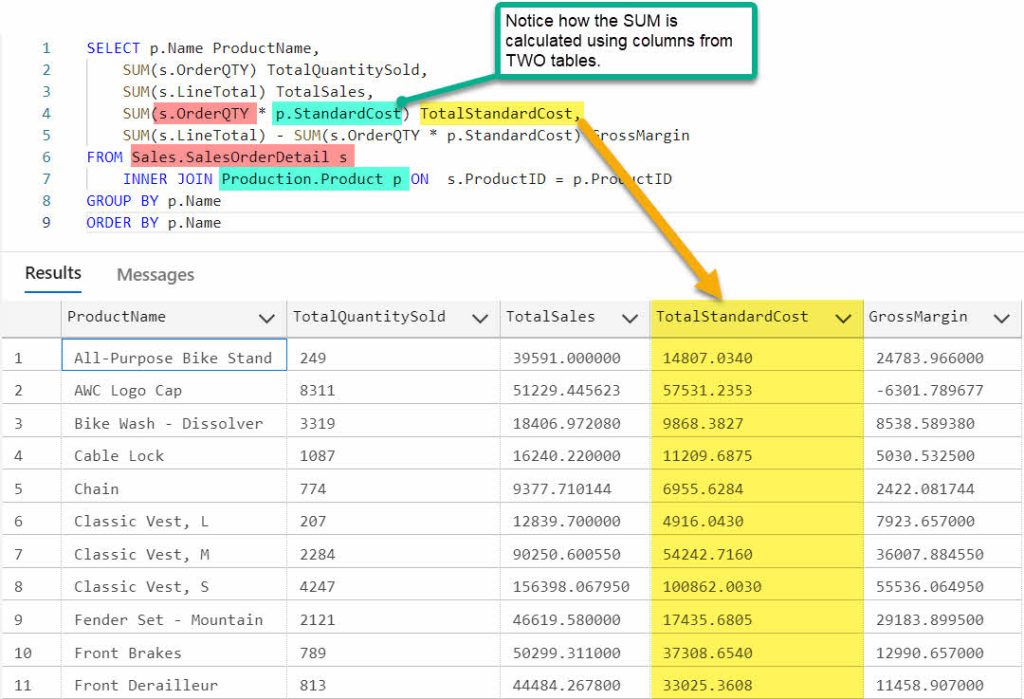The image size is (1024, 699).
Task: Click TotalSales value 51229.445623
Action: [x=566, y=391]
